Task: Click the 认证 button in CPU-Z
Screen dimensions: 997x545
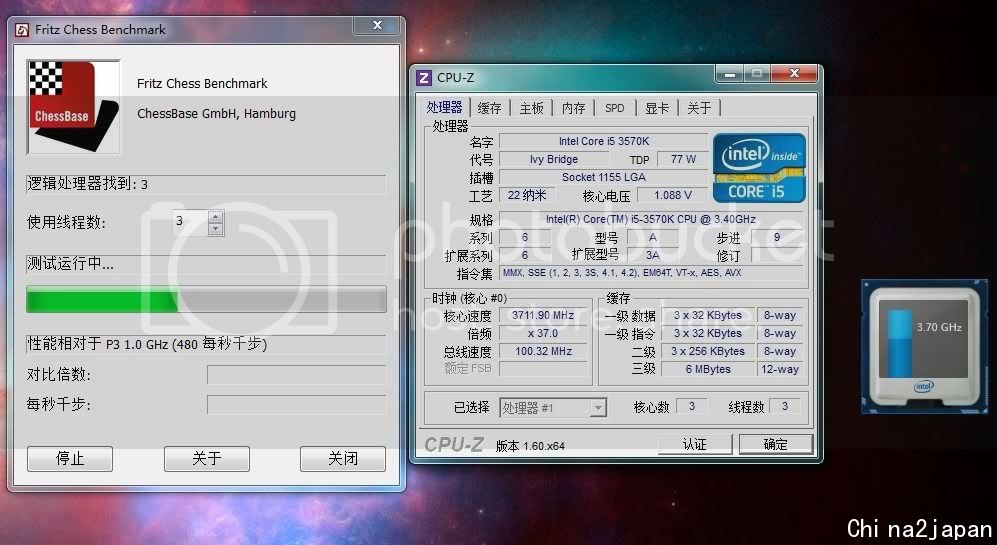Action: [x=695, y=445]
